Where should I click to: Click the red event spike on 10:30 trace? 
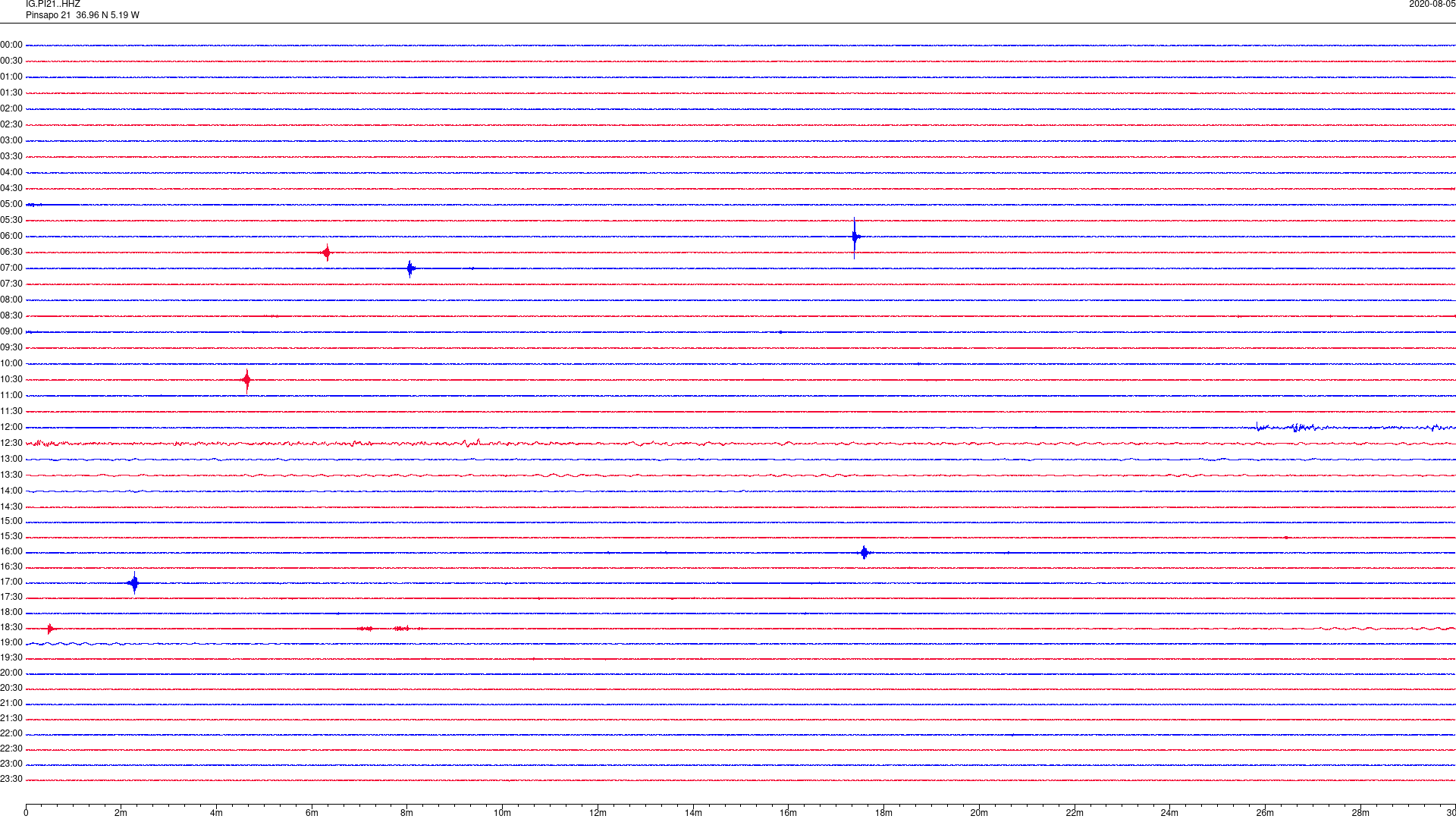[246, 380]
